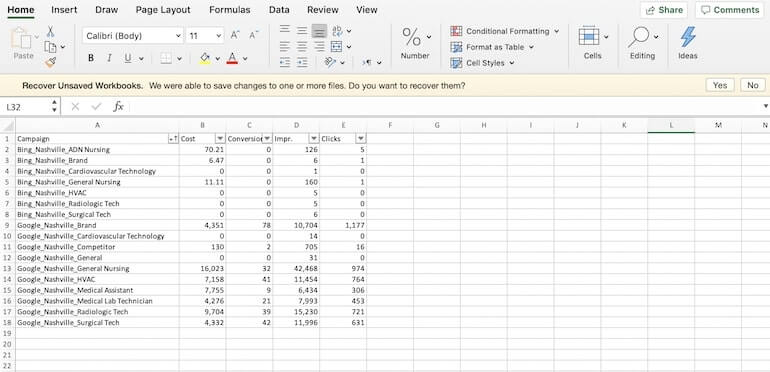Screen dimensions: 770x372
Task: Decrease font size with smaller A icon
Action: pyautogui.click(x=253, y=35)
